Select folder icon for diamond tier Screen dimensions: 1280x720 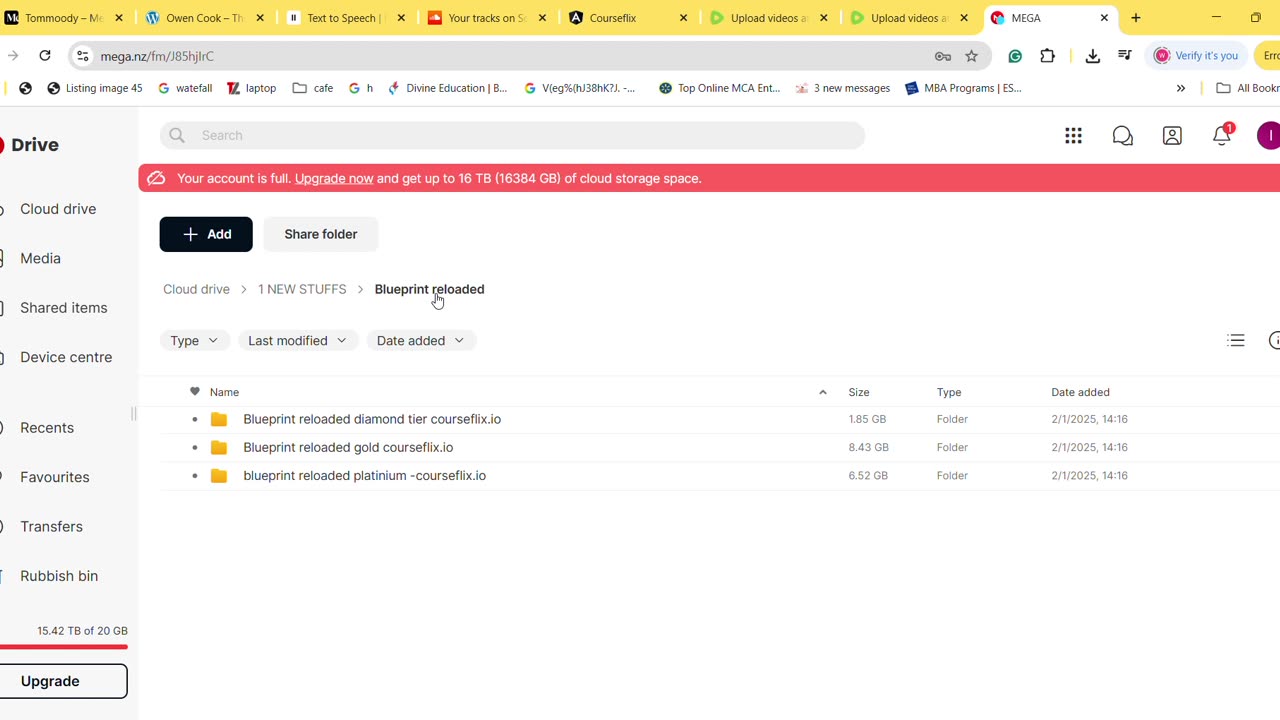[219, 420]
